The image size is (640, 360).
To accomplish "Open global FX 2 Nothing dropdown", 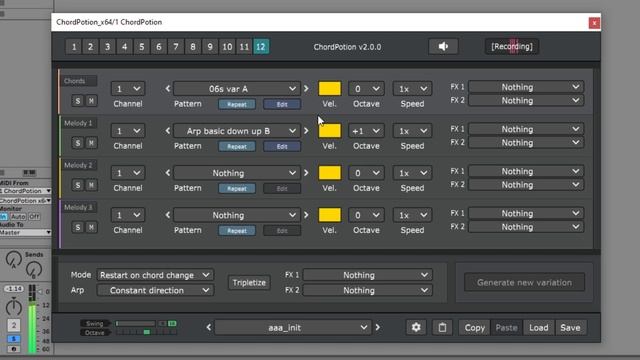I will (x=367, y=290).
